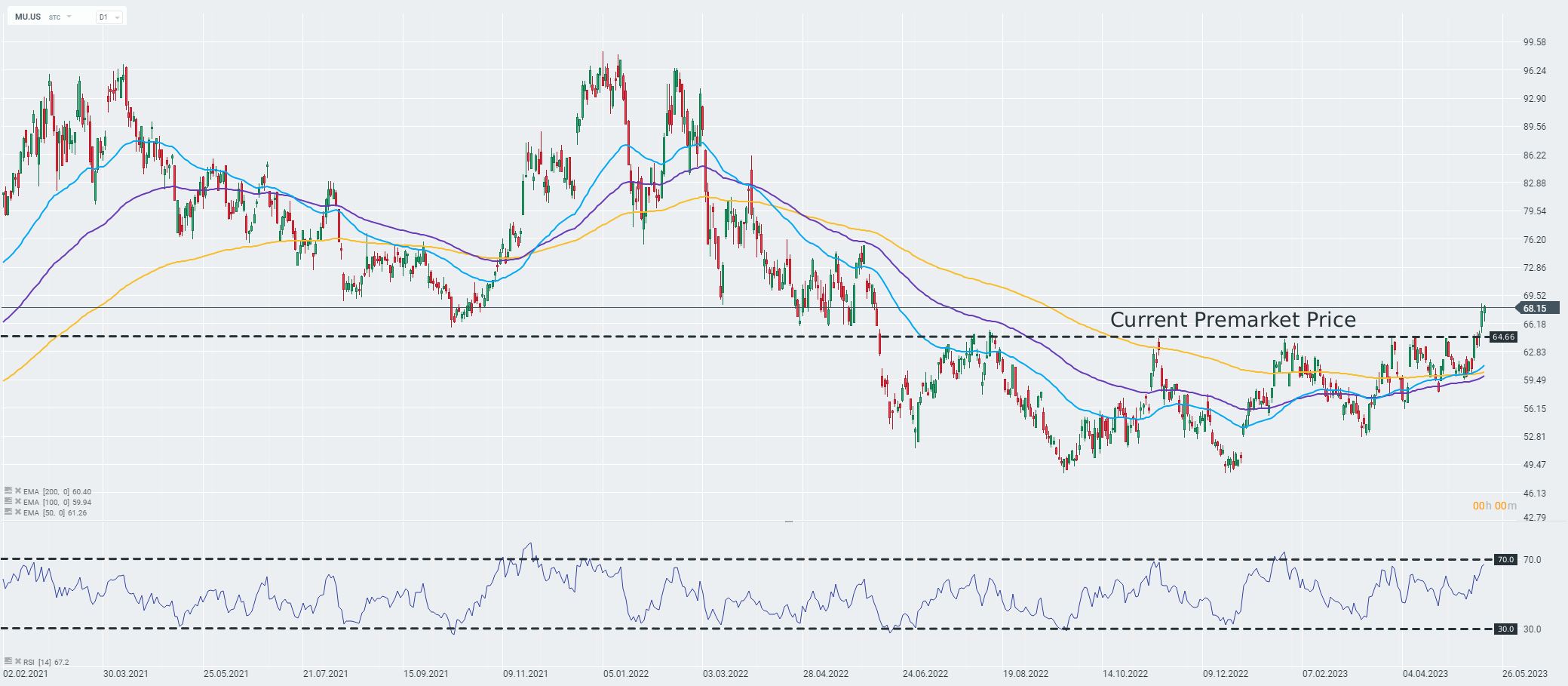Click the 09.12.2022 date on time axis
The image size is (1568, 686).
point(1226,674)
